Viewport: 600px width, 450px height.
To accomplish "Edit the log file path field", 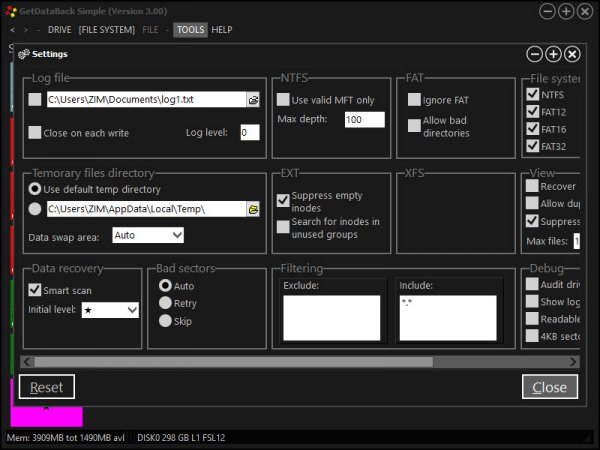I will click(147, 99).
